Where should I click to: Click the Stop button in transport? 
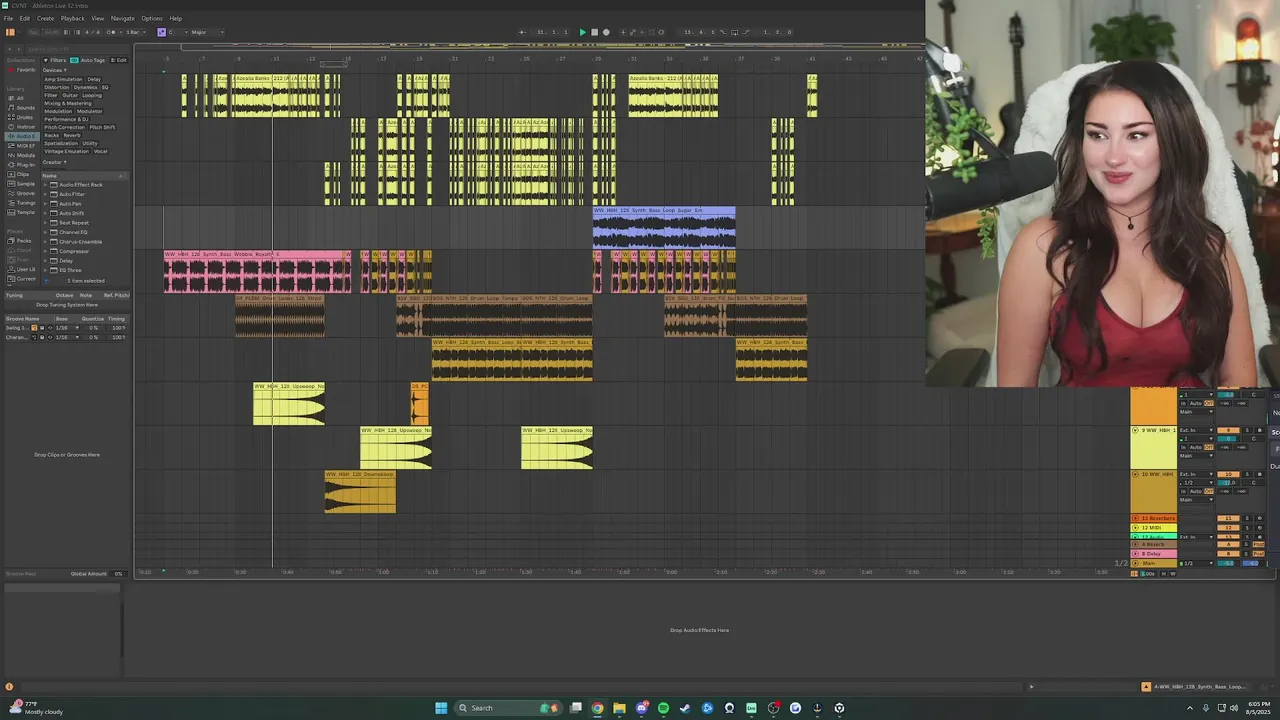pyautogui.click(x=594, y=32)
